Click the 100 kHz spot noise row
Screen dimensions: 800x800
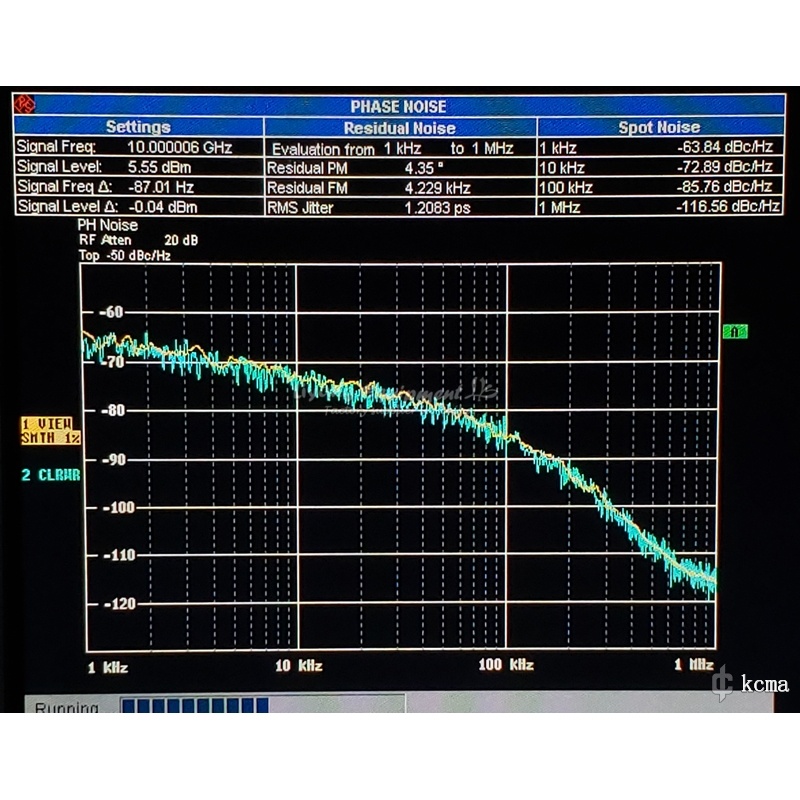coord(659,187)
